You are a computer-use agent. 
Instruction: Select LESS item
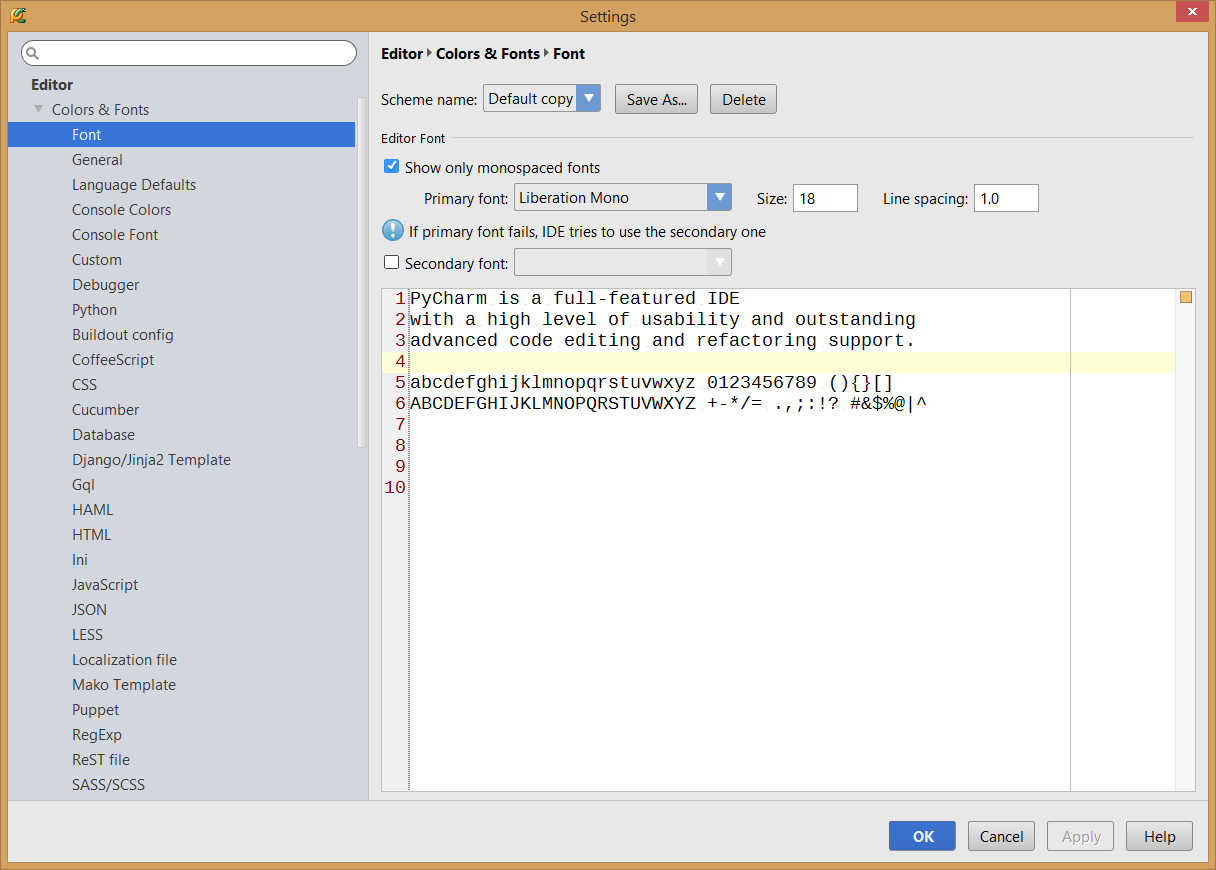pos(87,634)
